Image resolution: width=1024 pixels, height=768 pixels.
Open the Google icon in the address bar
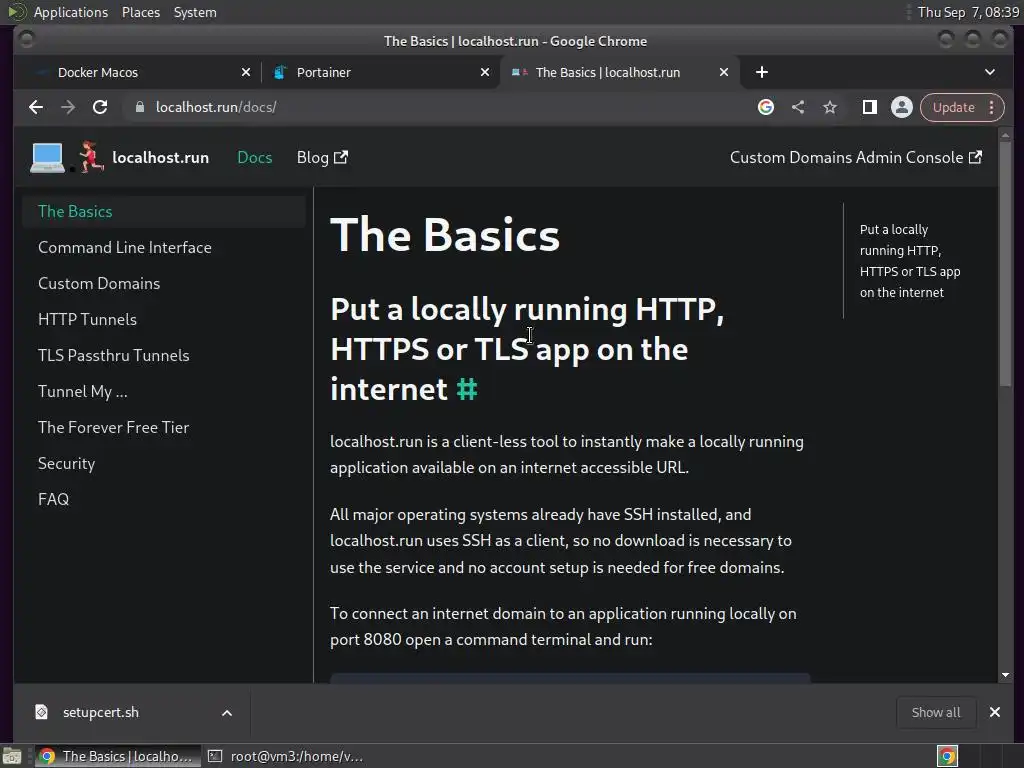coord(765,107)
